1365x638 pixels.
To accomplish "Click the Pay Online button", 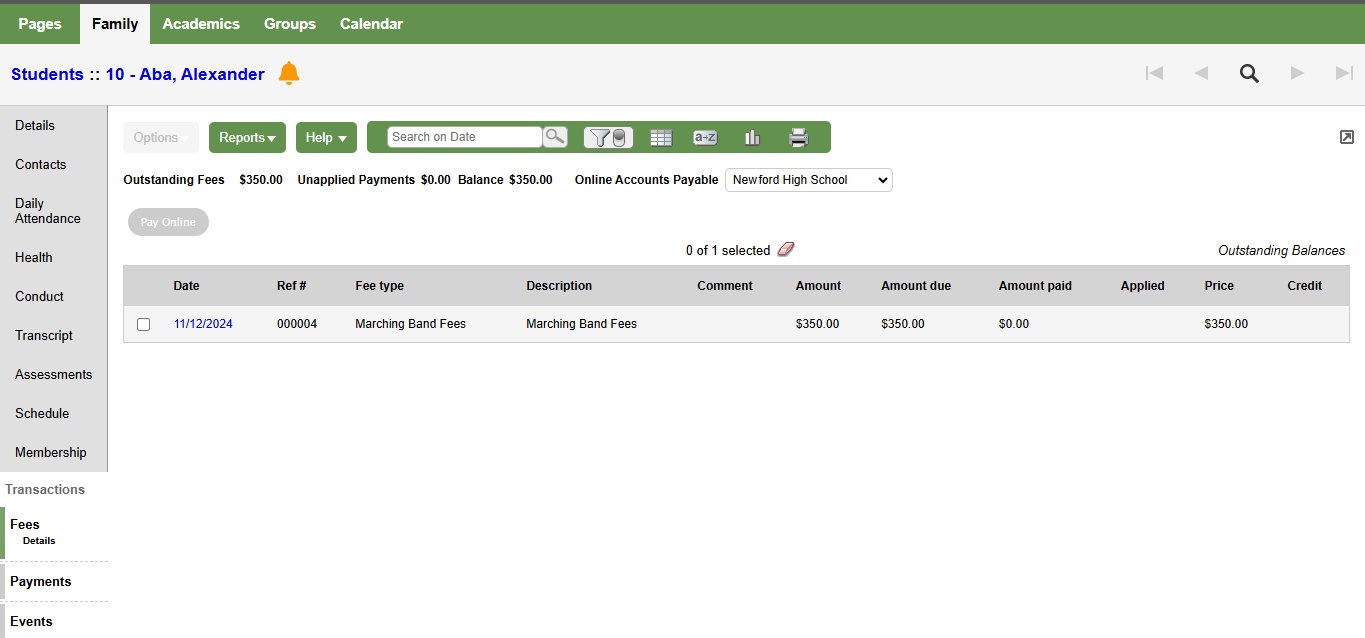I will pos(167,222).
